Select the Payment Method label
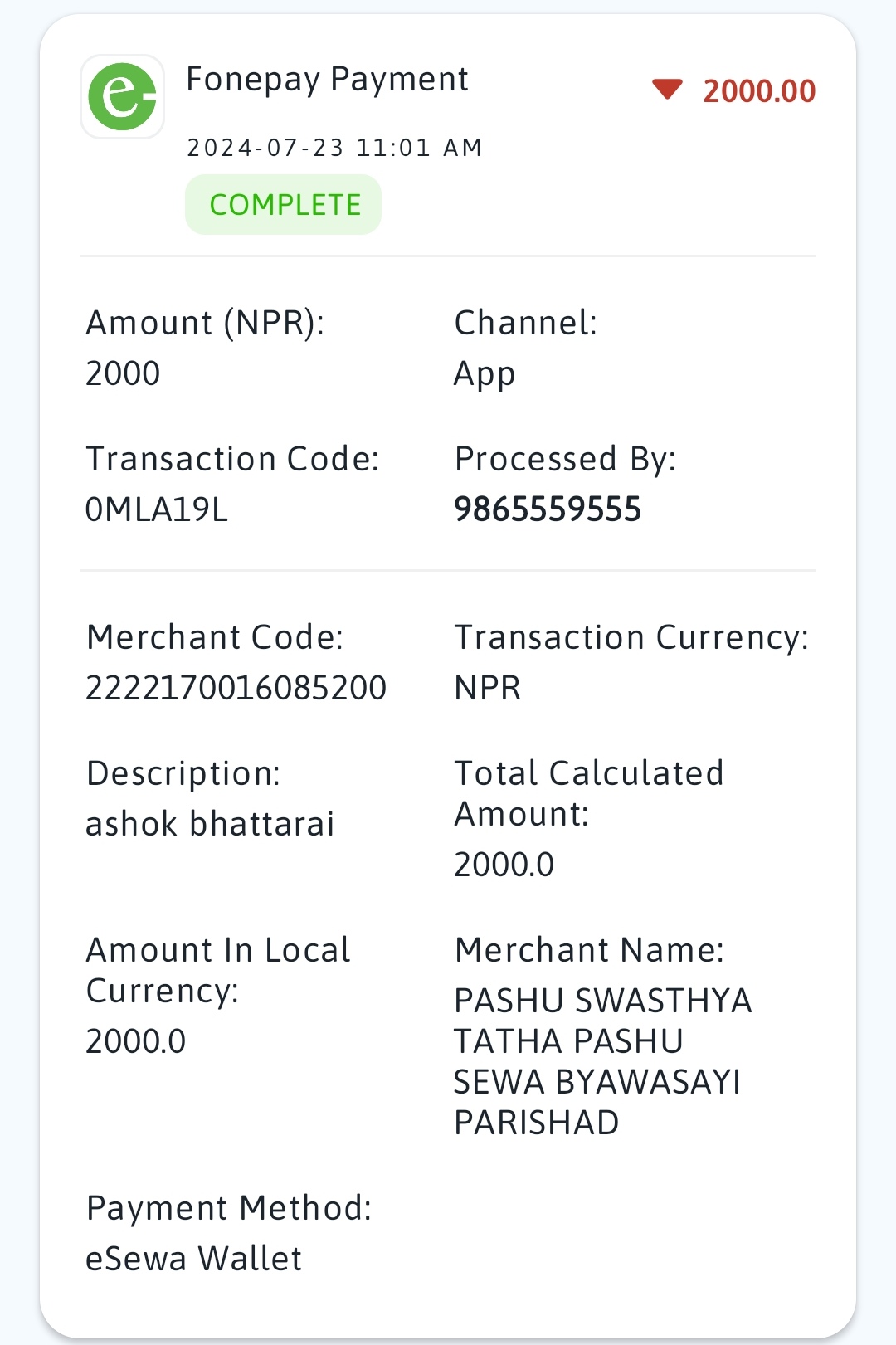Screen dimensions: 896x1345 point(229,1208)
